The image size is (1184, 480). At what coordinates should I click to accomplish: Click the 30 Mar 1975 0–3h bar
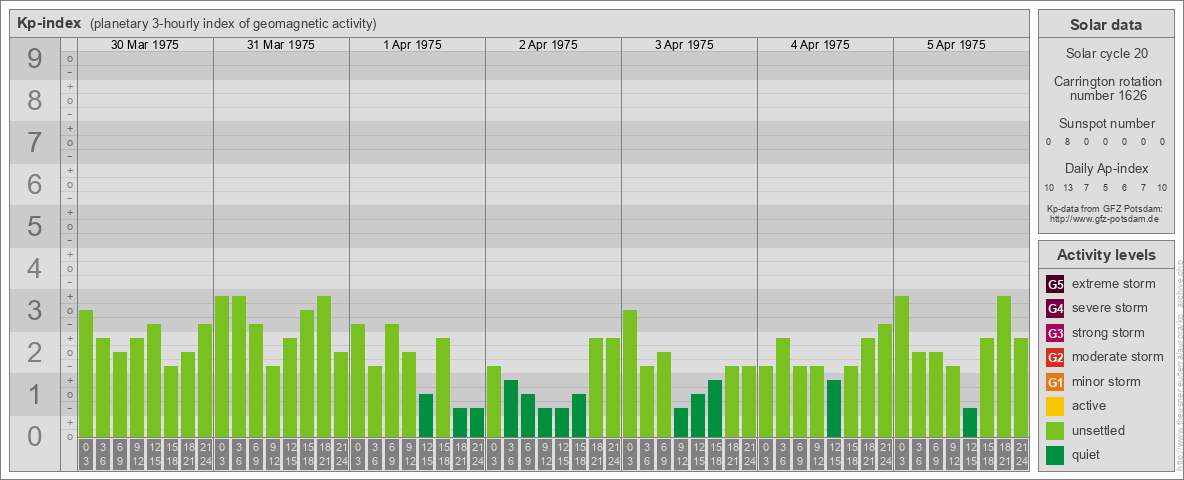(x=86, y=374)
